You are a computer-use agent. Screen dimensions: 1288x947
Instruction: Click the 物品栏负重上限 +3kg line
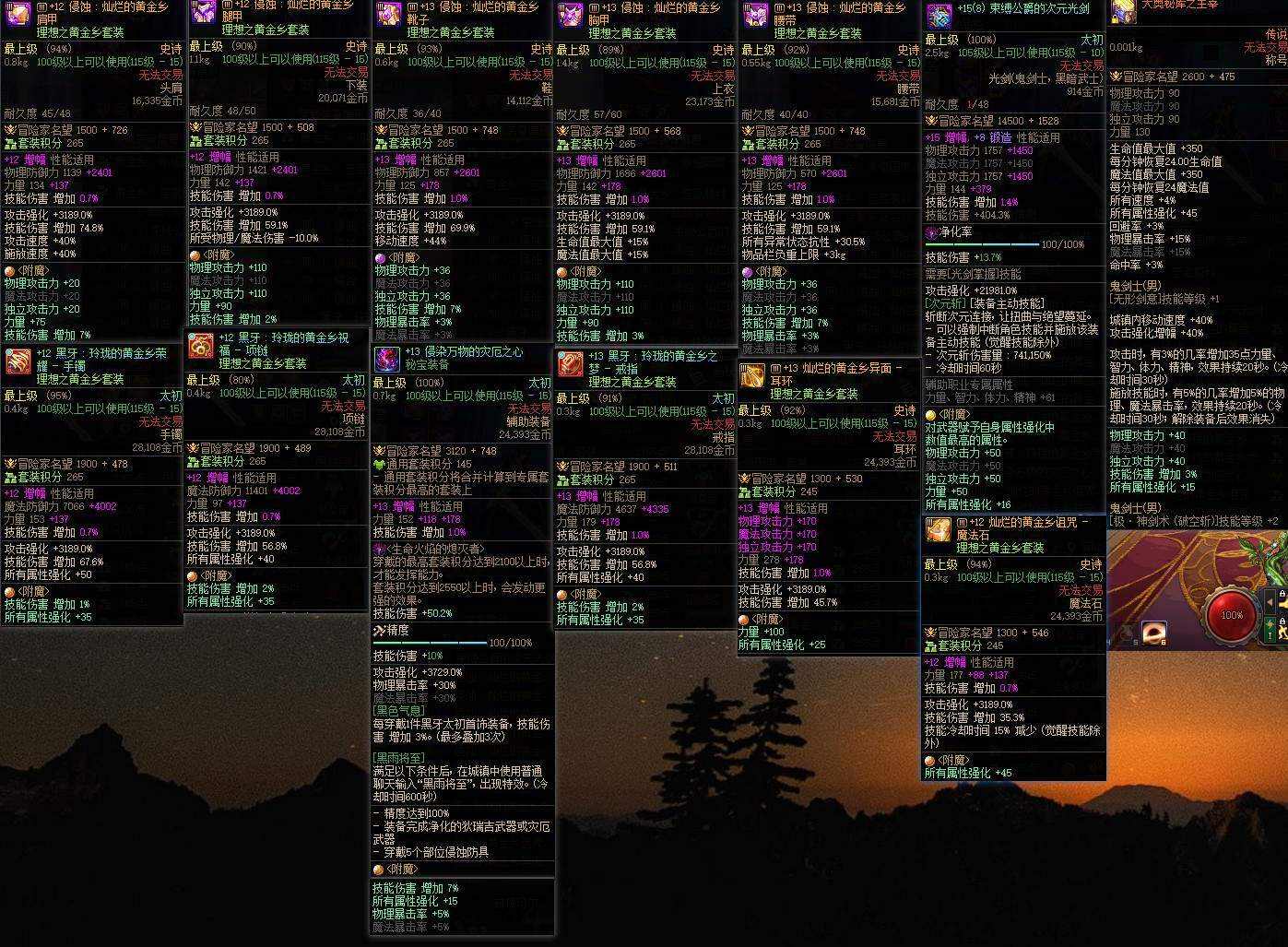coord(795,255)
